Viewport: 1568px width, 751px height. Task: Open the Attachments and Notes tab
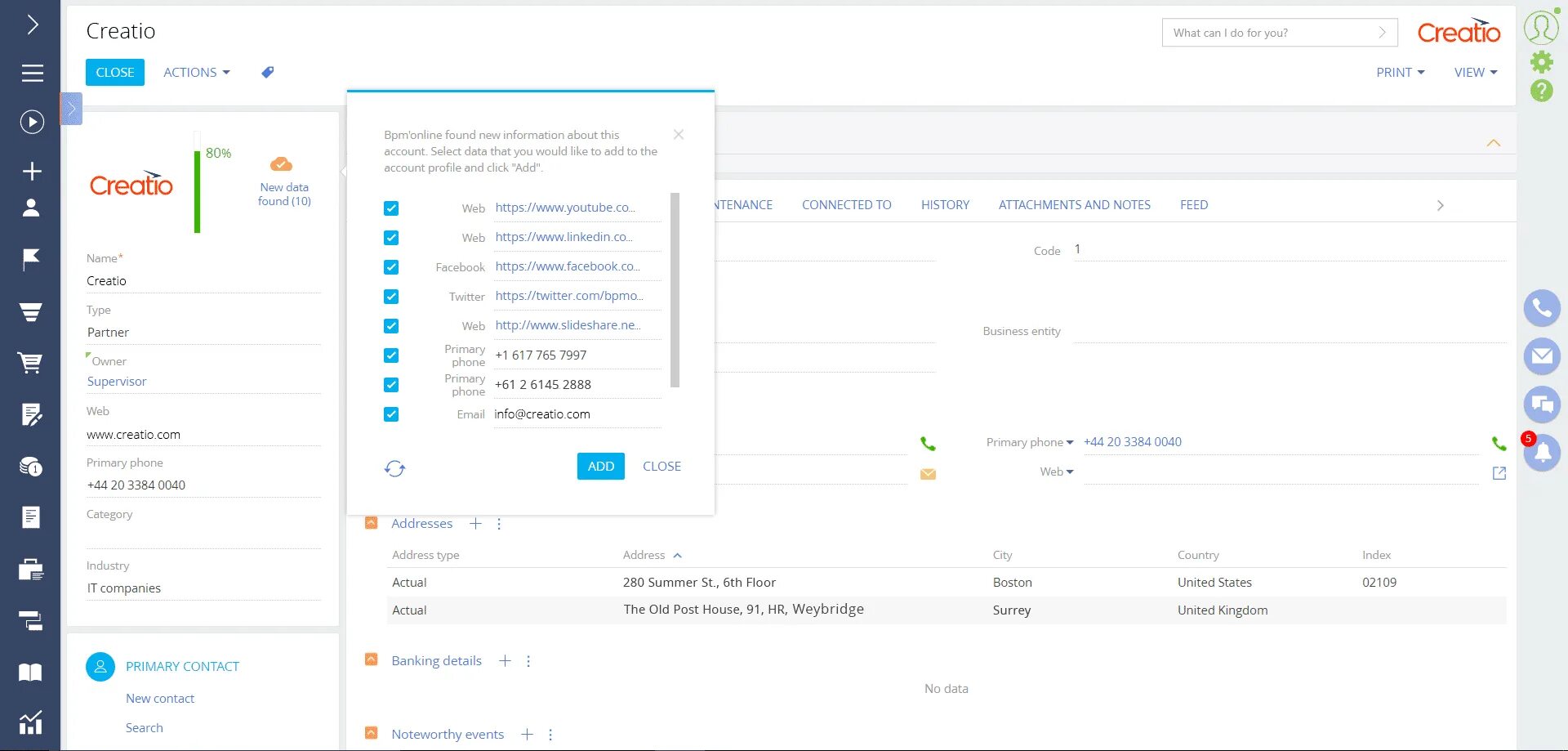coord(1075,205)
